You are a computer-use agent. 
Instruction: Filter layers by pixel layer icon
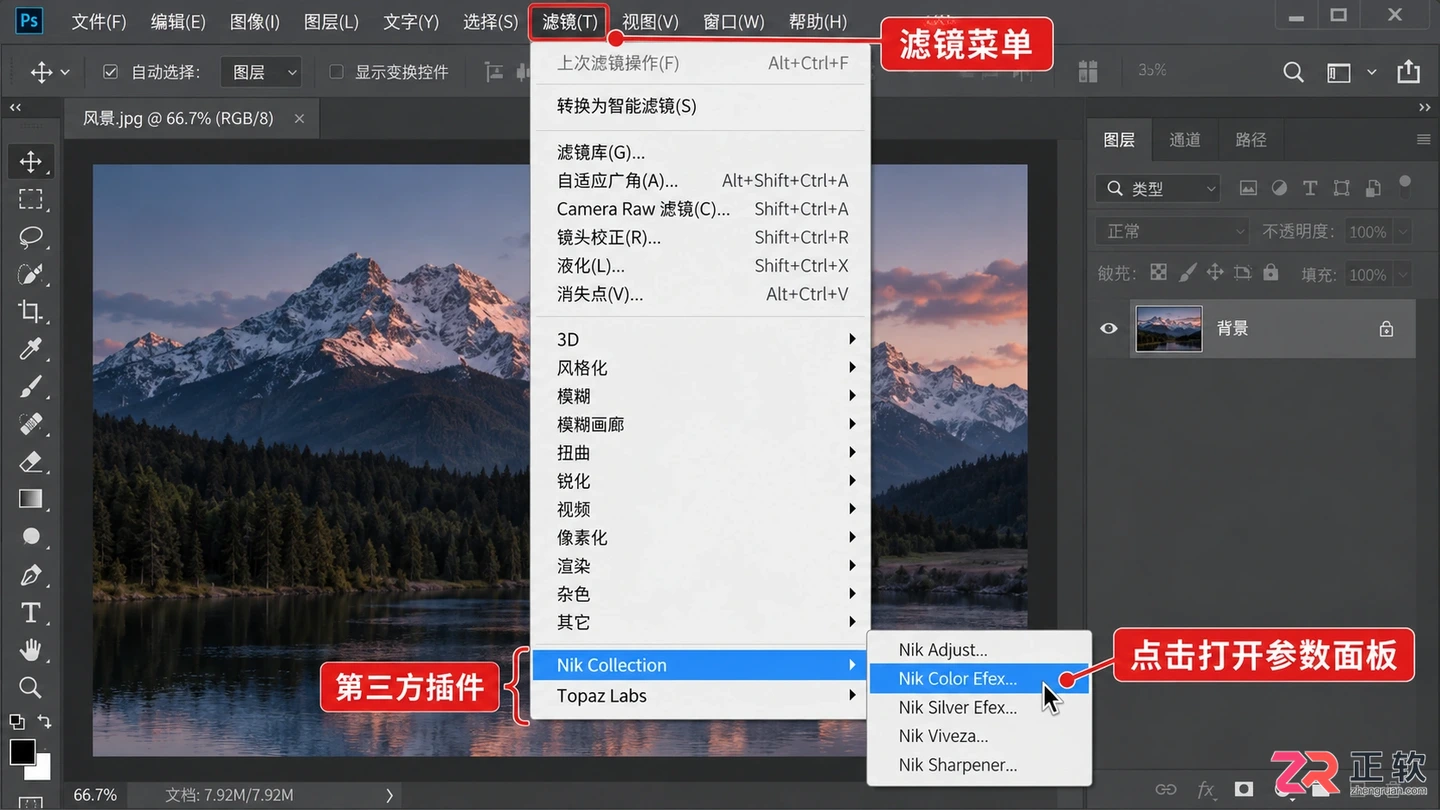coord(1248,188)
